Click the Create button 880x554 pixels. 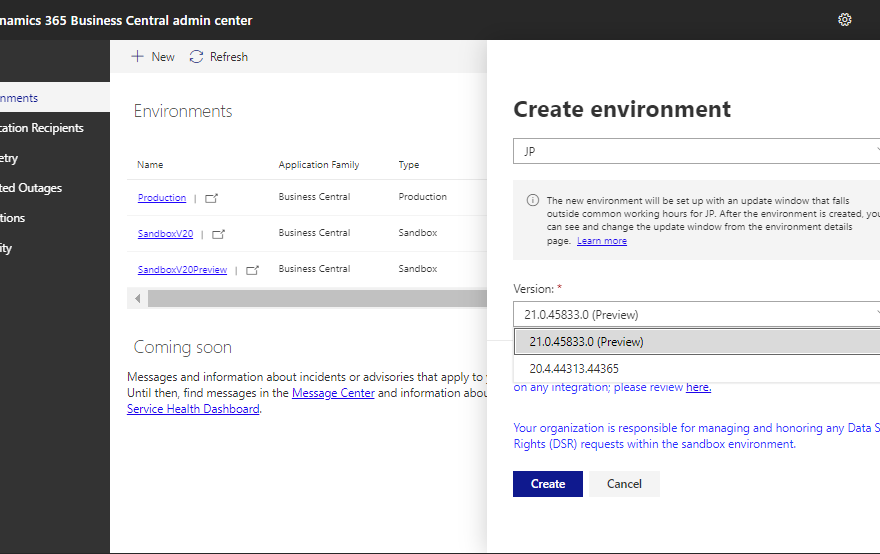click(x=548, y=484)
